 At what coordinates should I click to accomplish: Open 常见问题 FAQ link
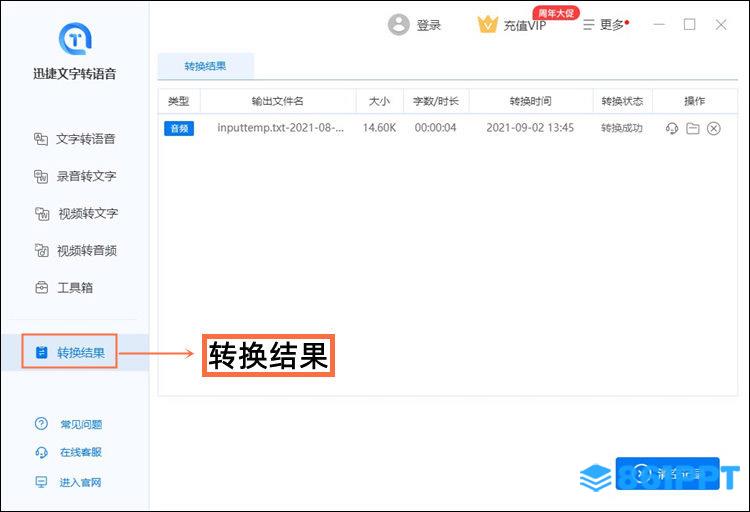pyautogui.click(x=81, y=424)
